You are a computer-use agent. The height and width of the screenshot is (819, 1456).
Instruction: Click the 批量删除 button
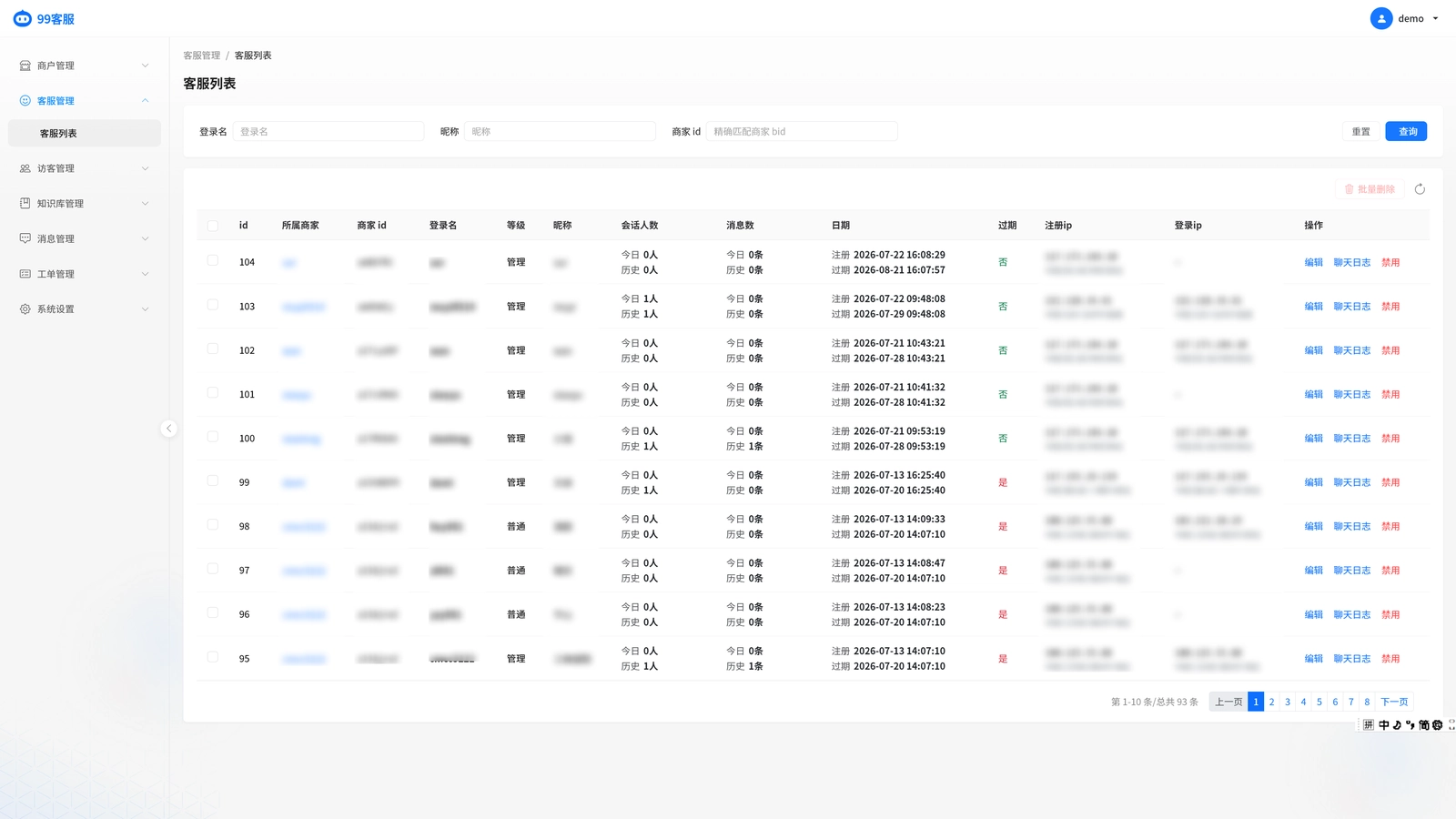click(1370, 189)
